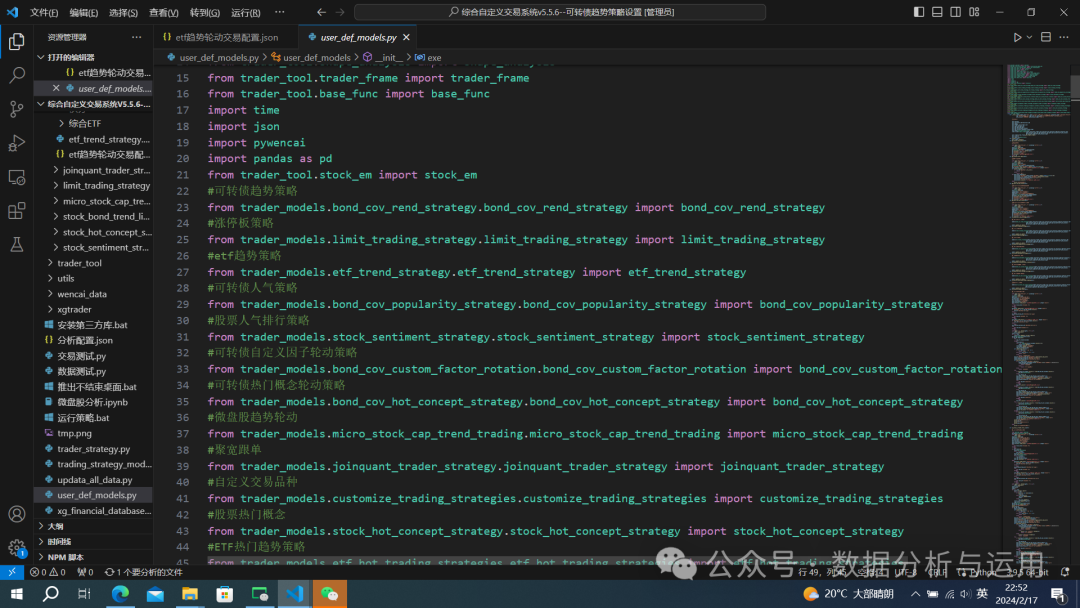Open trader_strategy.py in explorer
Image resolution: width=1080 pixels, height=608 pixels.
pyautogui.click(x=93, y=449)
